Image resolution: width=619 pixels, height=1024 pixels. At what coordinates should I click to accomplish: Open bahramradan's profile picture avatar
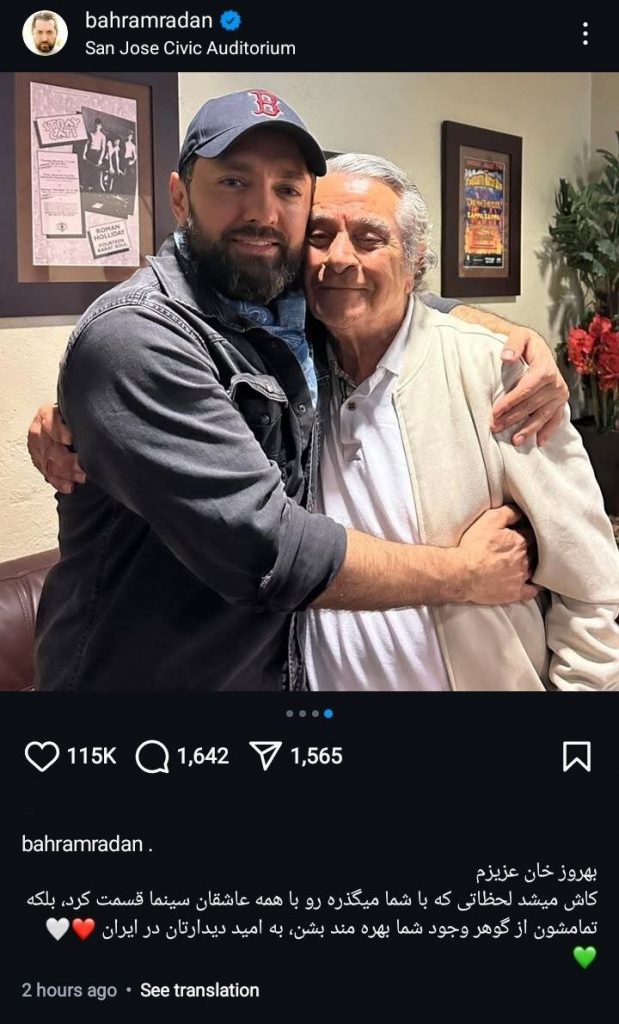tap(44, 34)
